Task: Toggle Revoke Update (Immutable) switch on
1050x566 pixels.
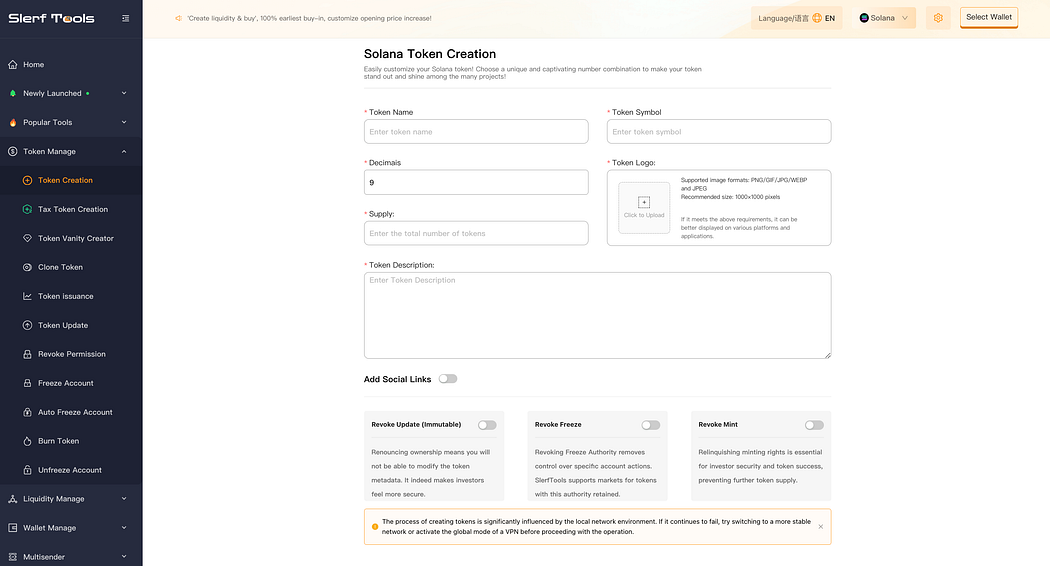Action: [x=487, y=425]
